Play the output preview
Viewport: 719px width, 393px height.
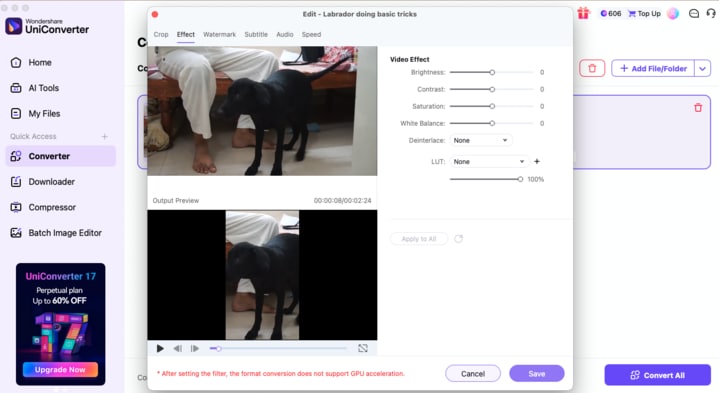[x=160, y=349]
